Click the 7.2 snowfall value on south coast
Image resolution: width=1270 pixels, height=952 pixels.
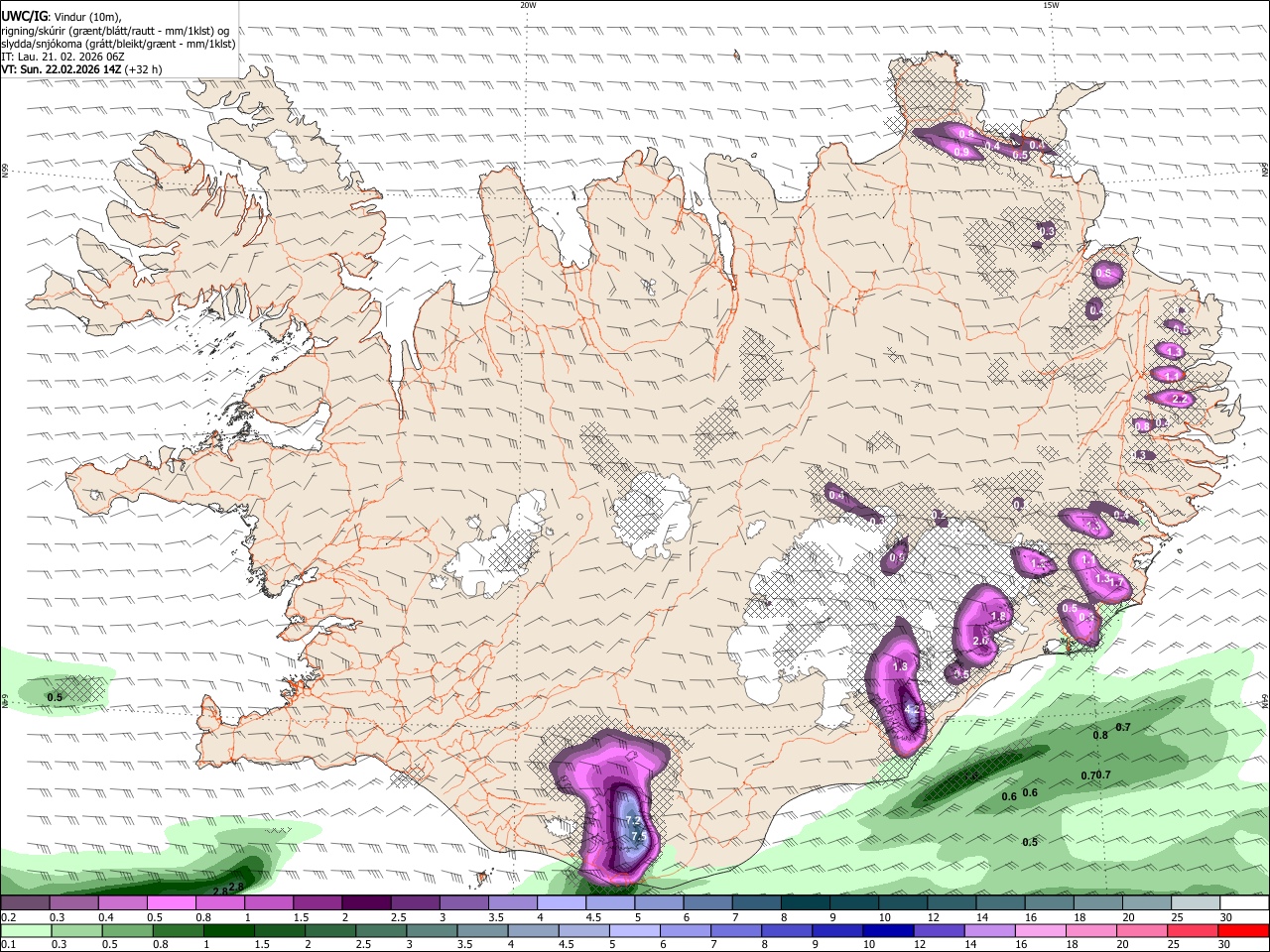click(633, 821)
